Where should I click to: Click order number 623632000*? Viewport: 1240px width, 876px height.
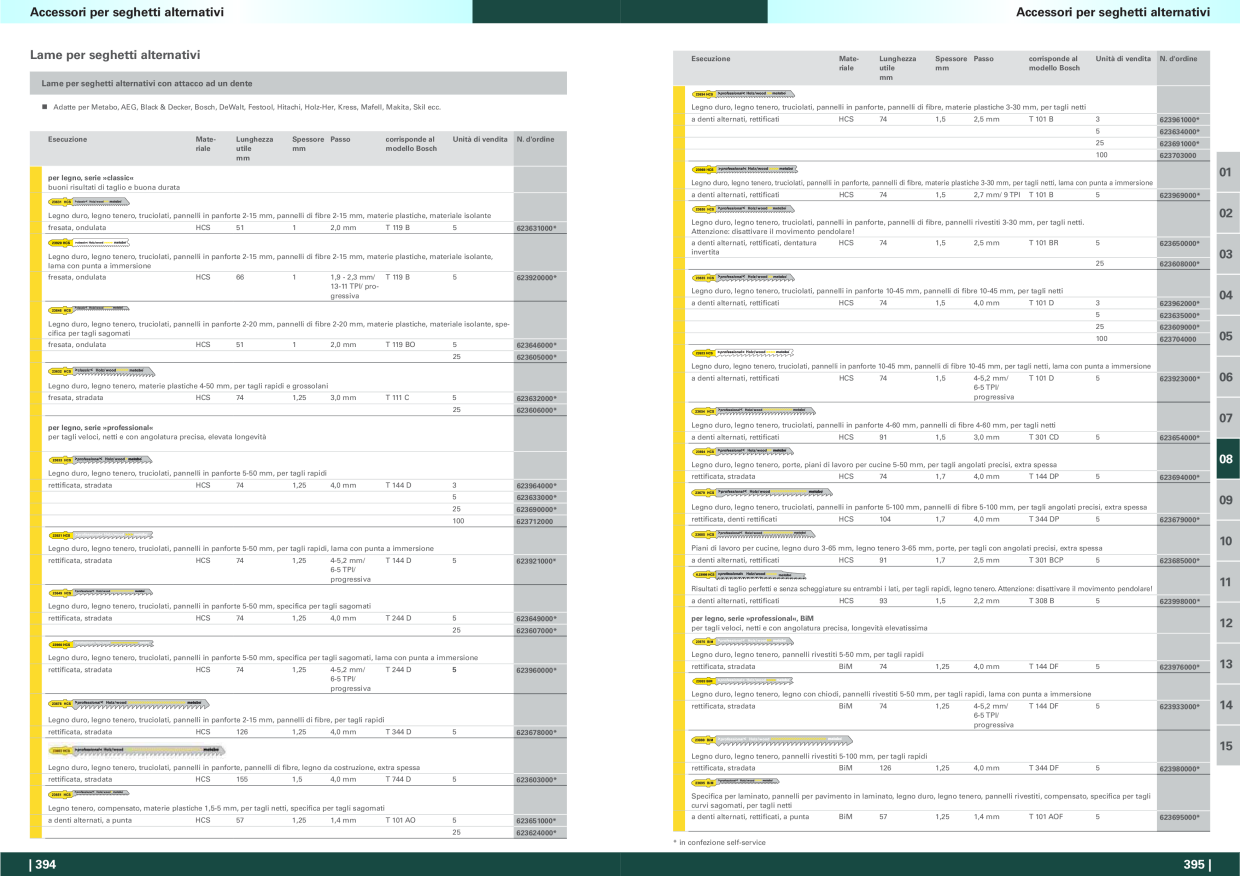point(535,398)
